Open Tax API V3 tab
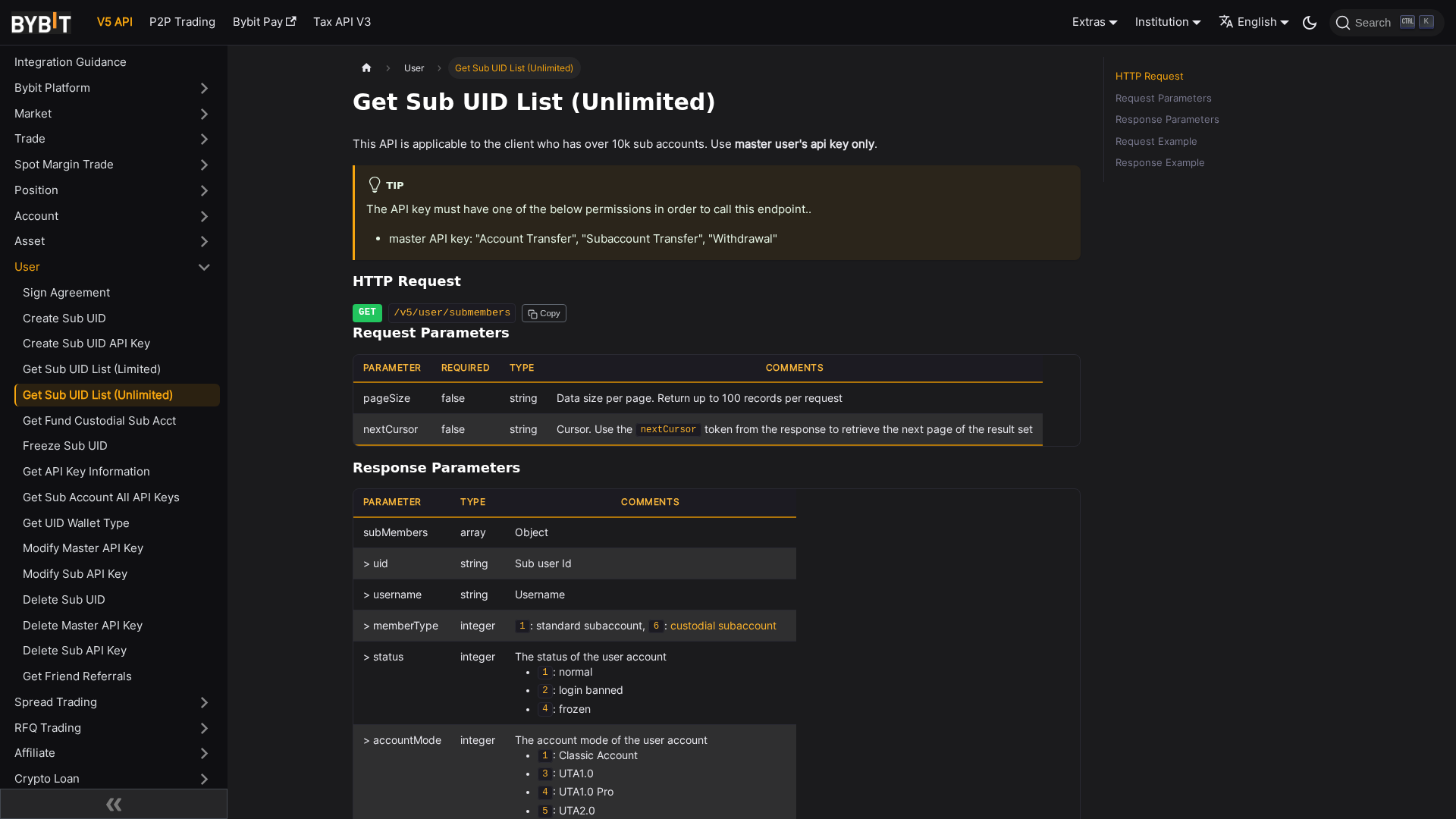This screenshot has height=819, width=1456. (342, 22)
